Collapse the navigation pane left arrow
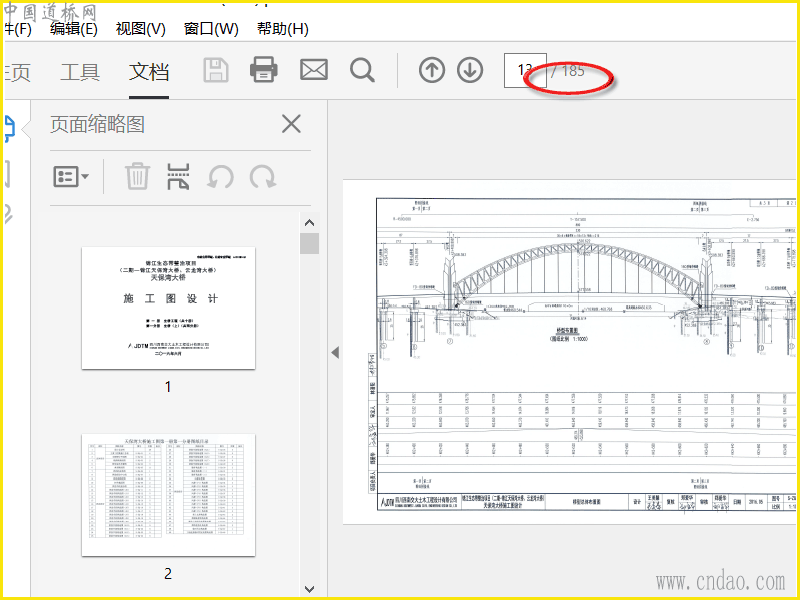The width and height of the screenshot is (800, 600). 335,353
